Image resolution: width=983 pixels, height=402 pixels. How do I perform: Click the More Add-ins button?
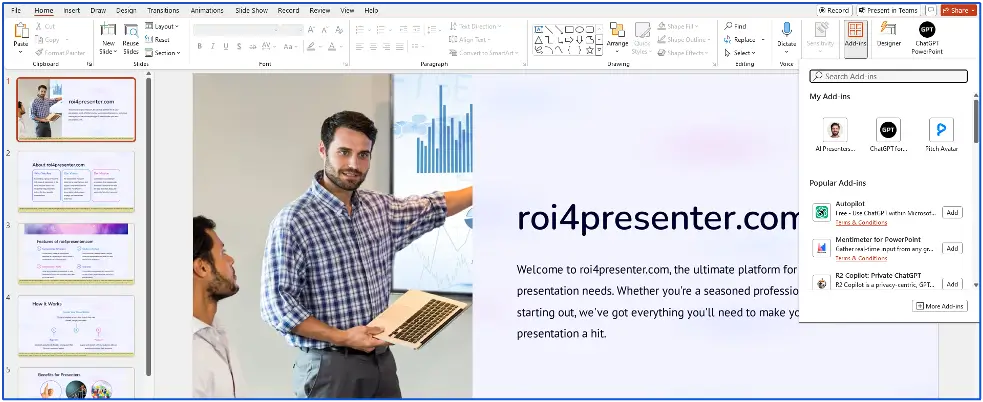941,306
